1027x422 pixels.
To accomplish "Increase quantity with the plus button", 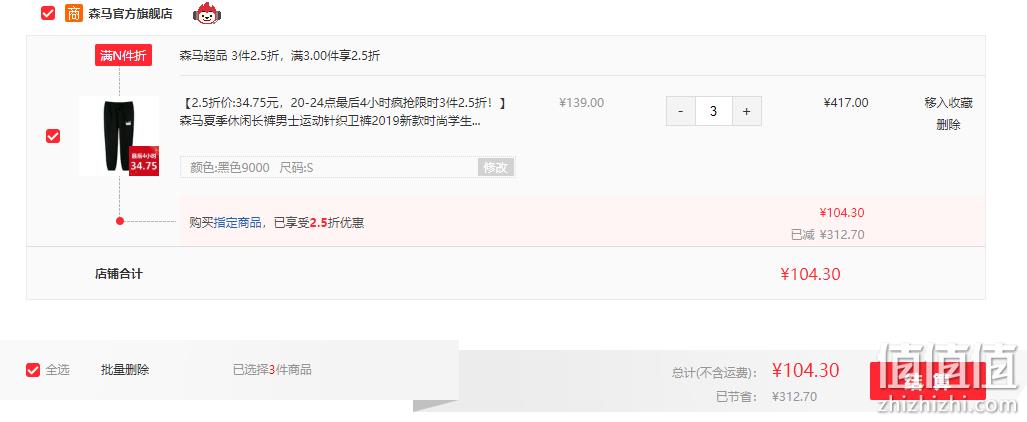I will click(747, 111).
